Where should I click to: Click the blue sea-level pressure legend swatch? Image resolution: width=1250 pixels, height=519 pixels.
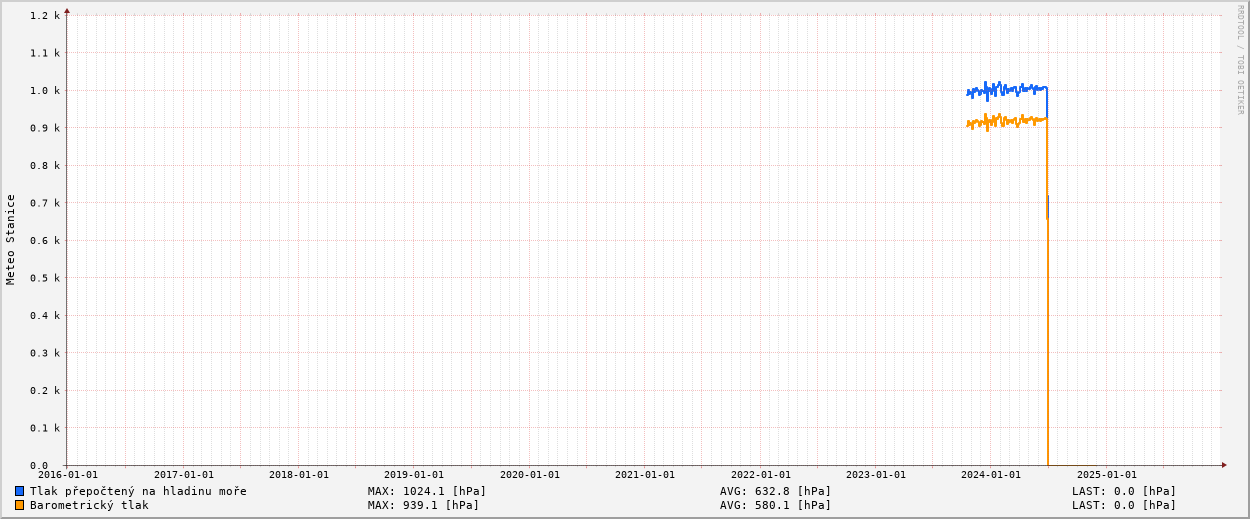click(x=19, y=491)
